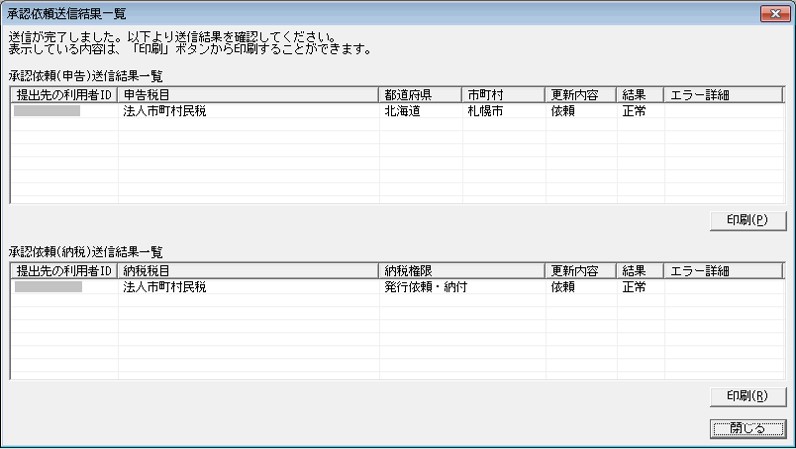Select the 発行依頼・納付 cell
The height and width of the screenshot is (449, 796).
(462, 287)
